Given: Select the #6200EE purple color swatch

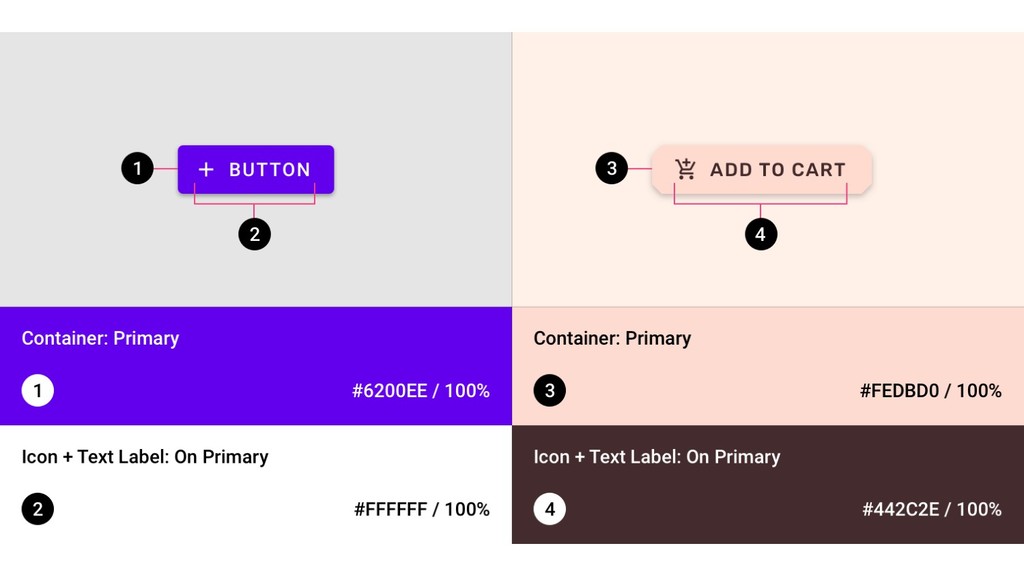Looking at the screenshot, I should point(256,366).
